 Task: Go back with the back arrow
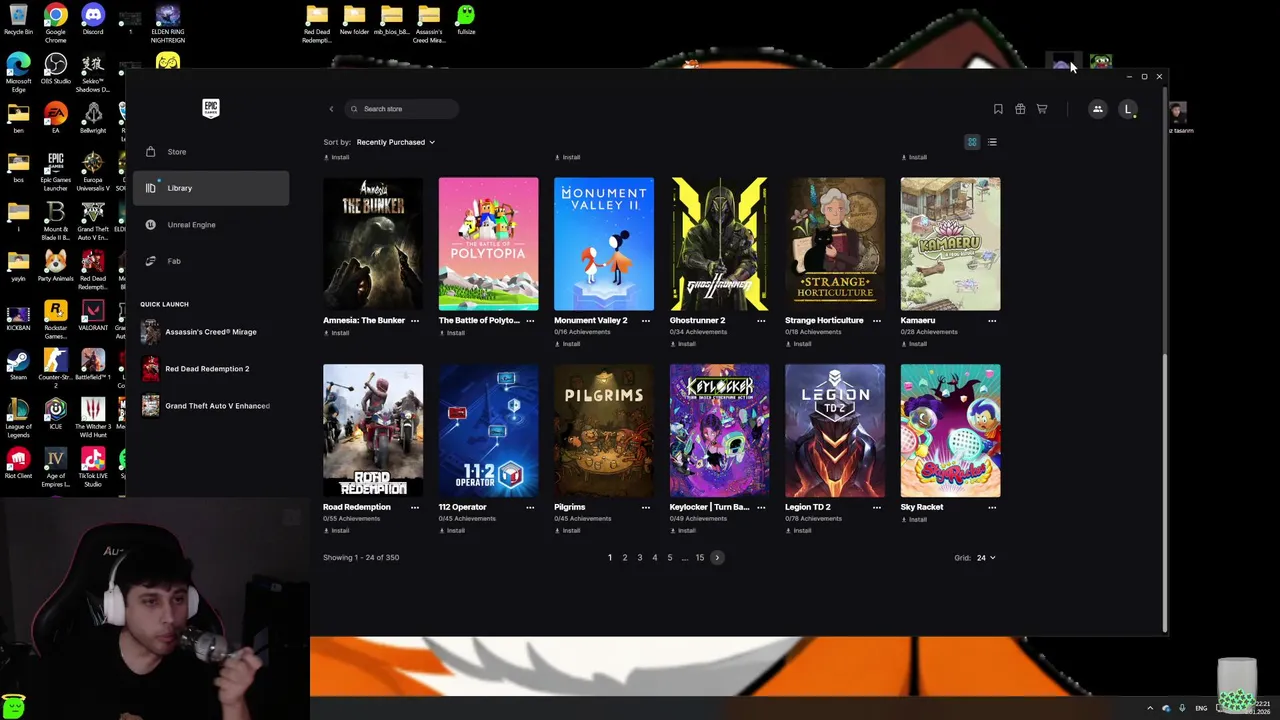click(x=331, y=109)
